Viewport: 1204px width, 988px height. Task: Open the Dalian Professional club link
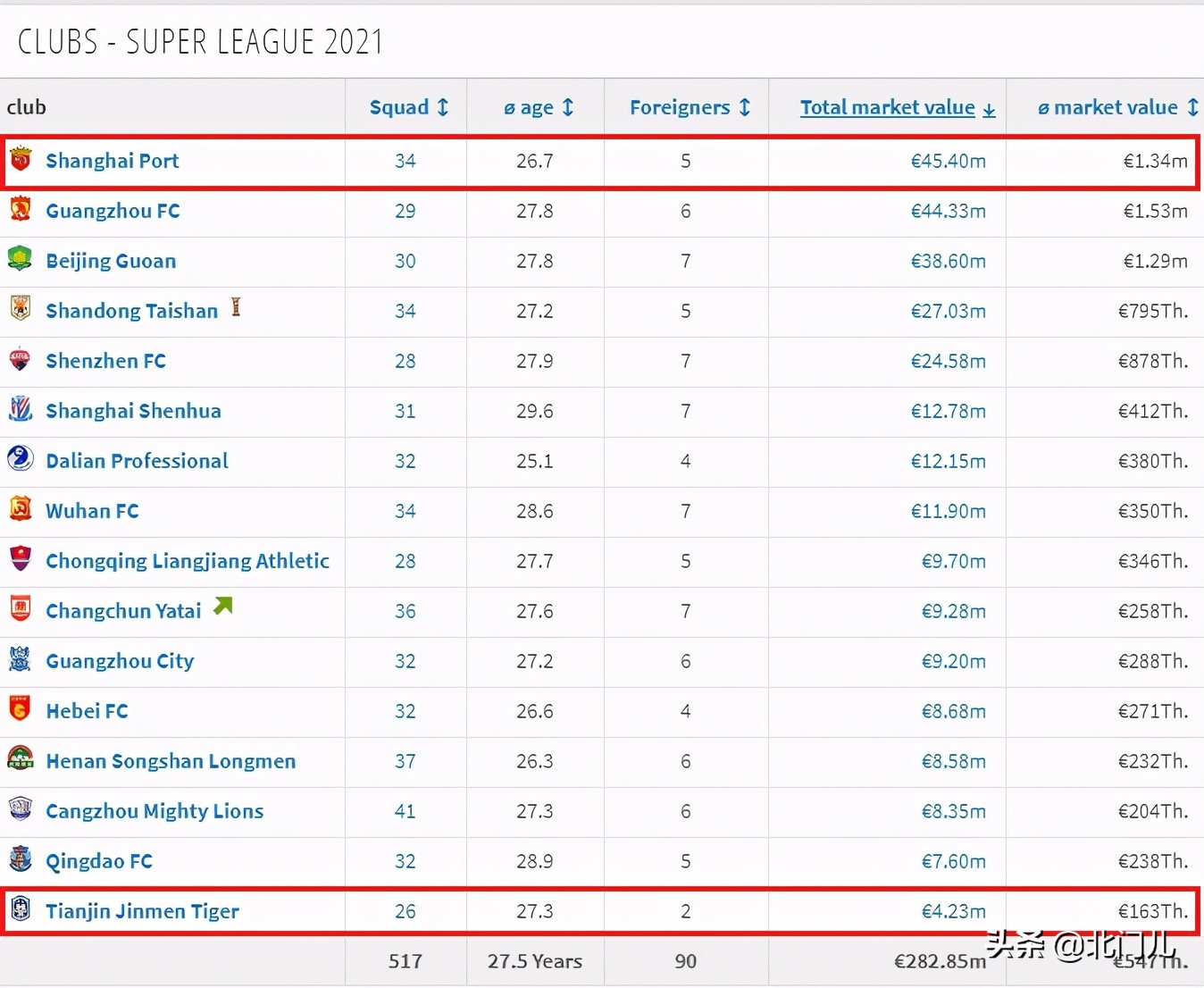pyautogui.click(x=138, y=461)
